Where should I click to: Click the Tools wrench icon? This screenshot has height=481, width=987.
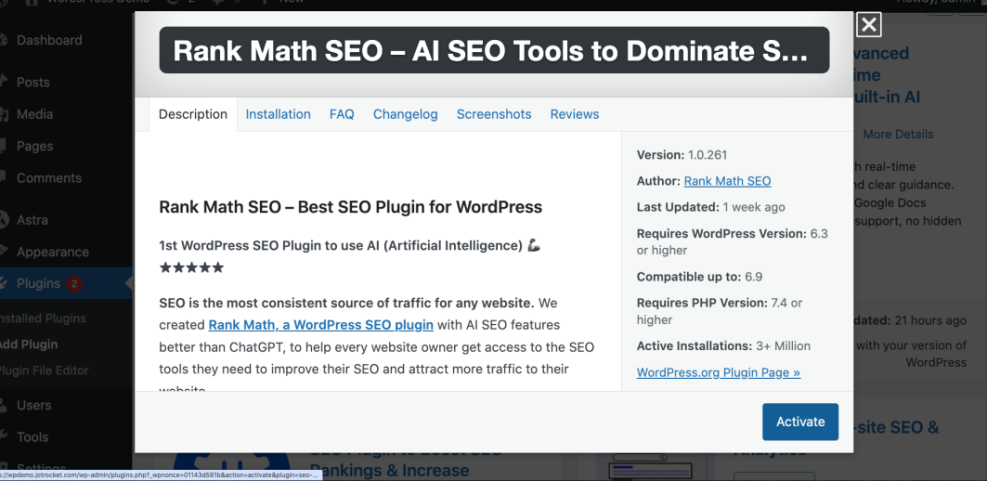click(4, 437)
